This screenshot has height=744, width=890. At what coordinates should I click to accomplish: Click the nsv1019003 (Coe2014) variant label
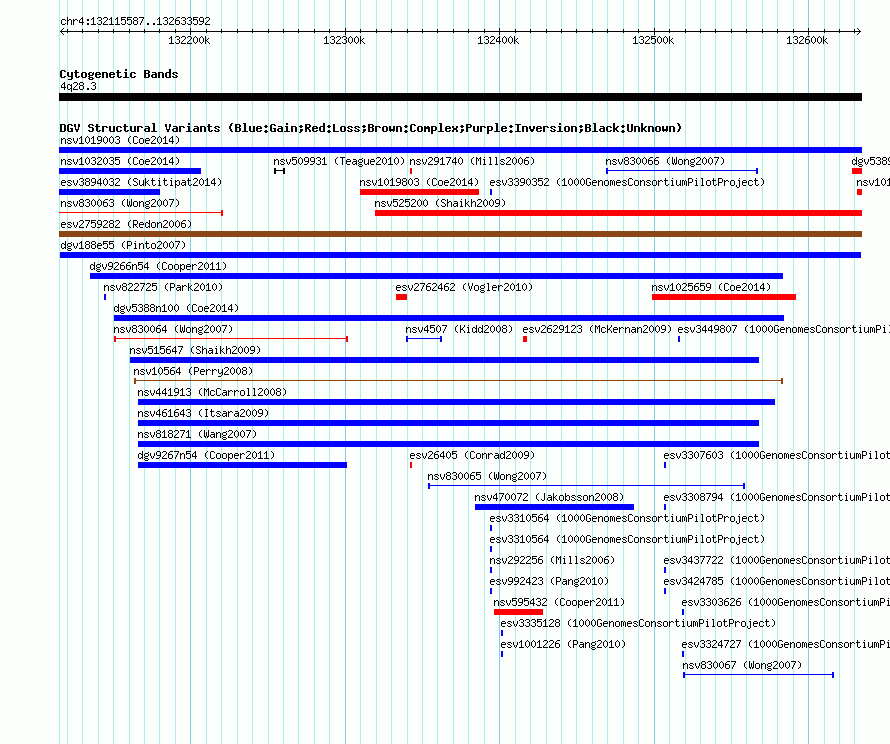point(120,140)
